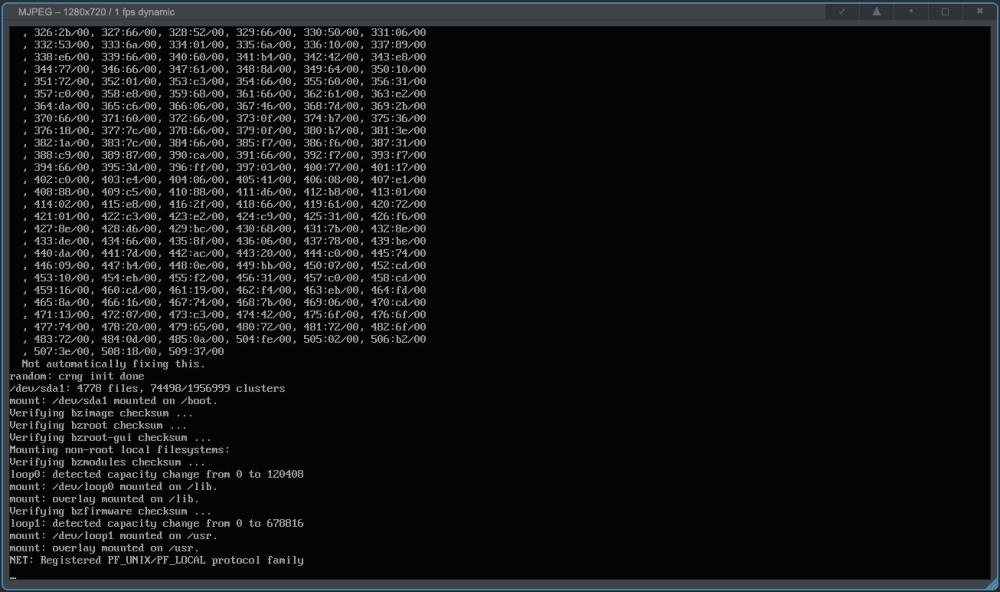This screenshot has height=592, width=1000.
Task: Click 'Verifying bzroot-gui checksum ...' line
Action: tap(110, 438)
